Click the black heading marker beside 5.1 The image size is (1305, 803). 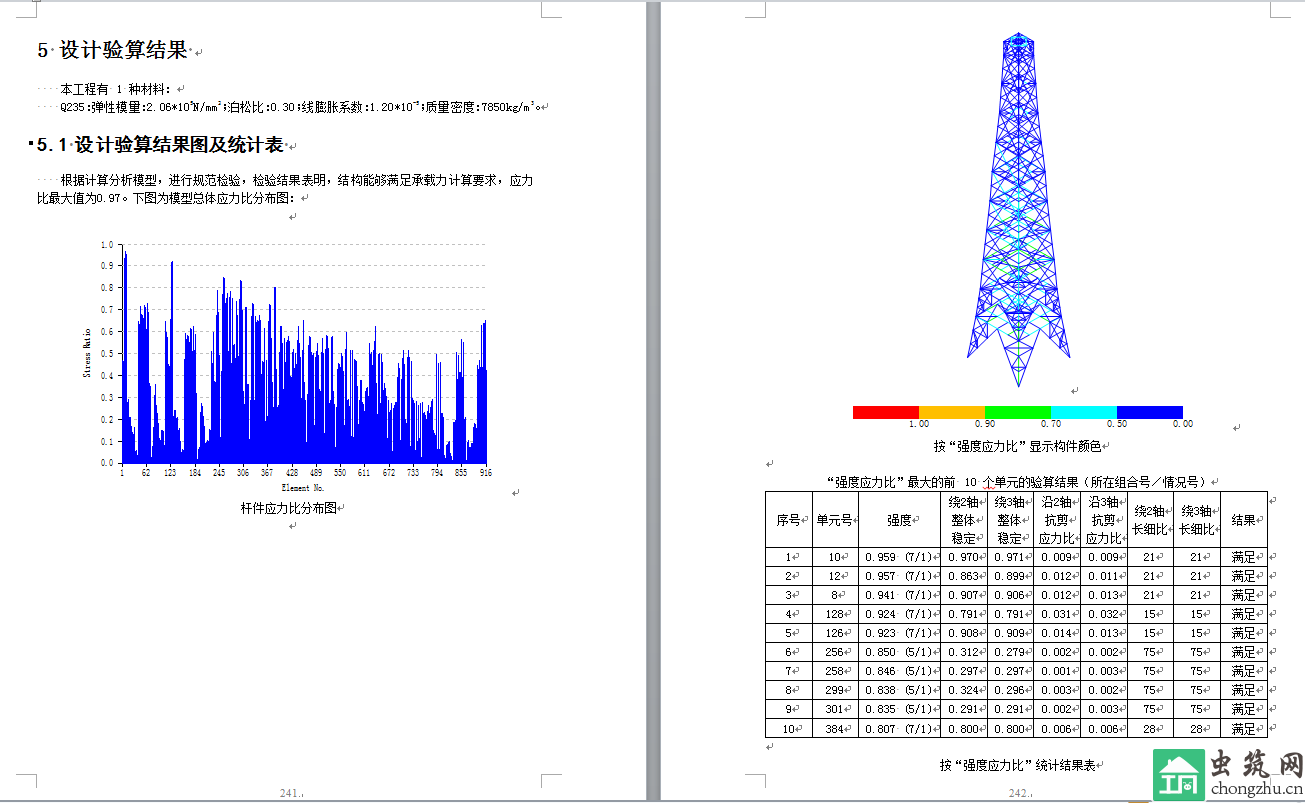tap(30, 144)
